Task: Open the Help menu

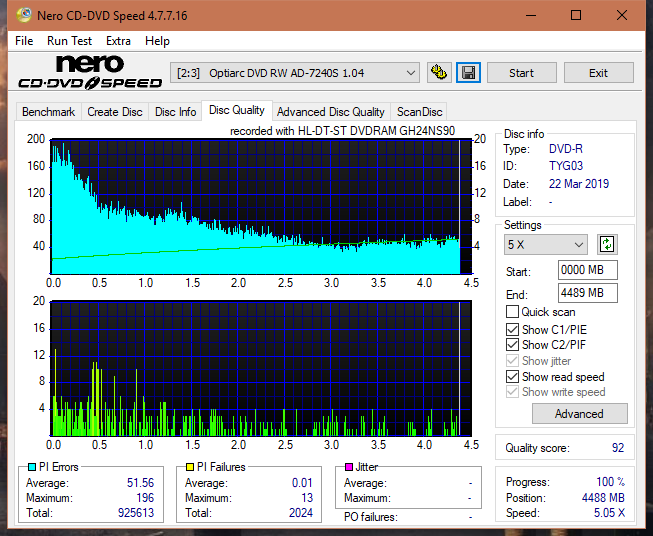Action: coord(157,41)
